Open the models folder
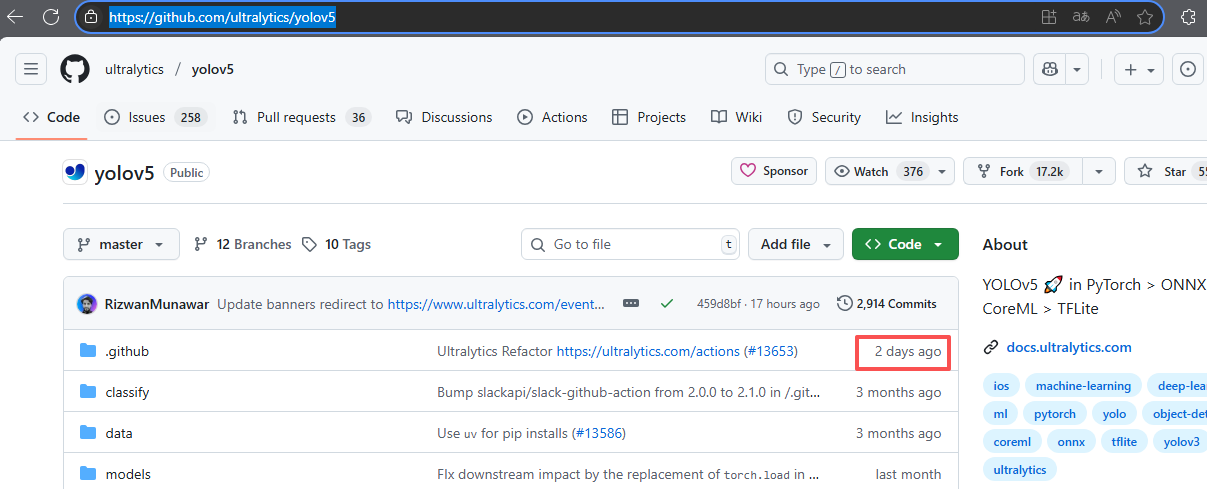This screenshot has width=1207, height=489. (128, 474)
